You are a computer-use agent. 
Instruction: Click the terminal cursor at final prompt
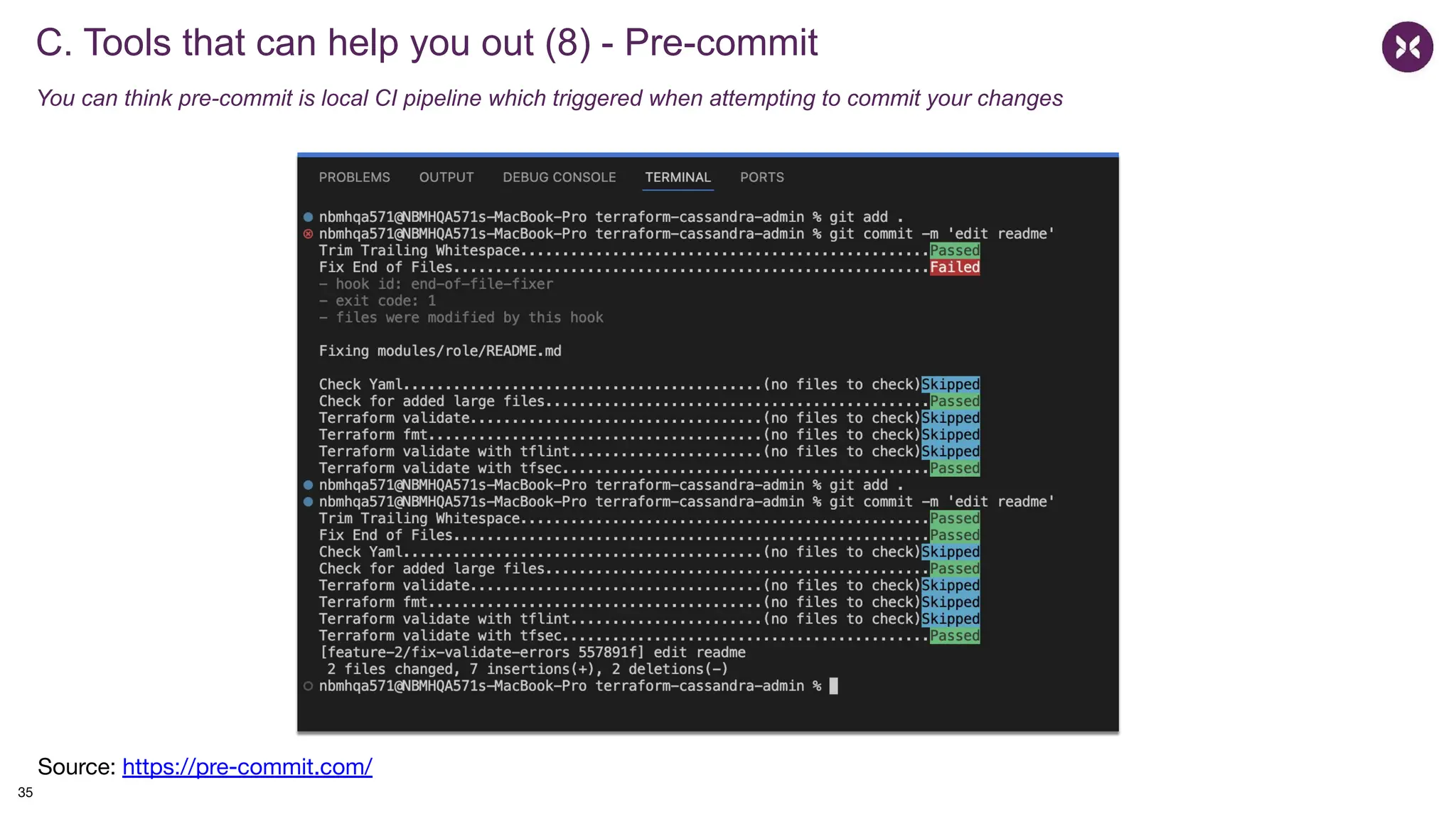click(x=834, y=686)
